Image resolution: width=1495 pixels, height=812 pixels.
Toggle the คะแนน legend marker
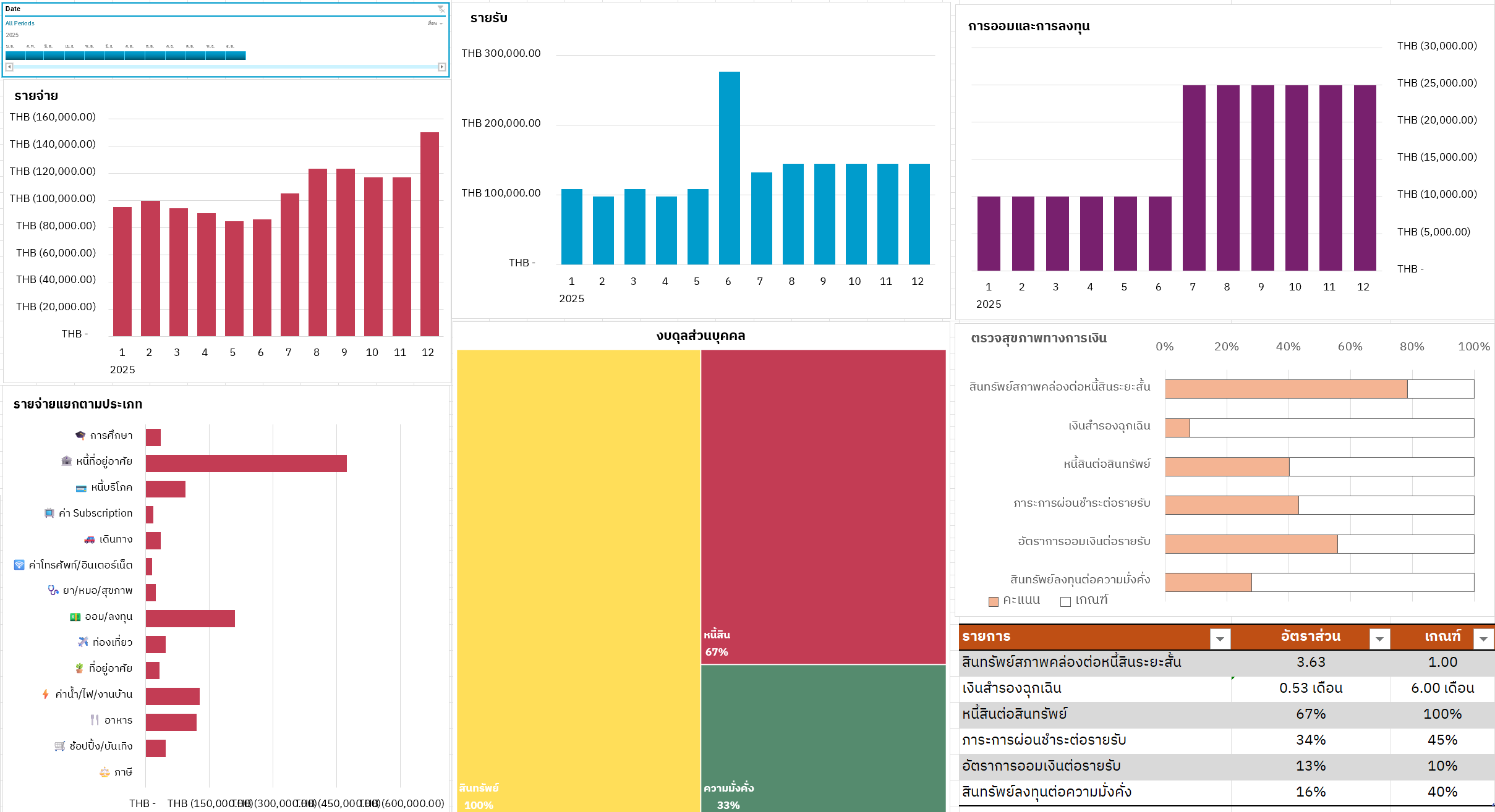tap(994, 601)
